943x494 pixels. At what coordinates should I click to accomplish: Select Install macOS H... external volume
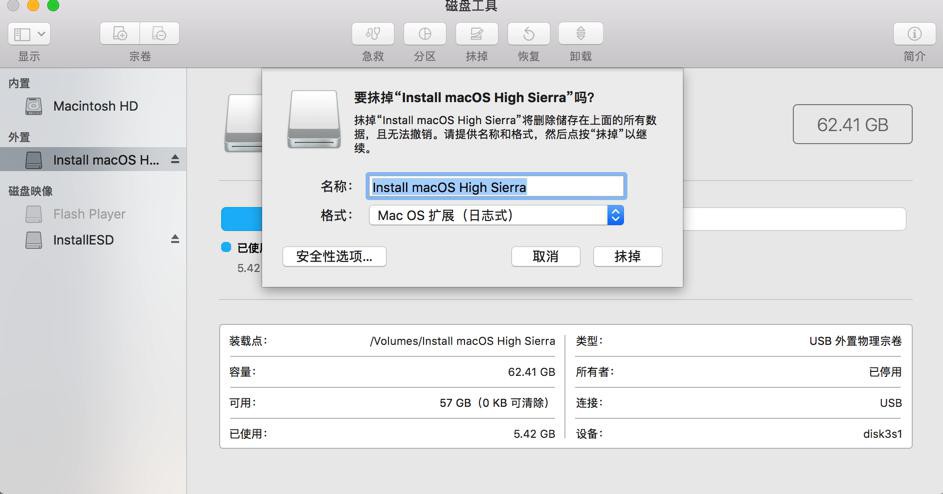[x=93, y=160]
